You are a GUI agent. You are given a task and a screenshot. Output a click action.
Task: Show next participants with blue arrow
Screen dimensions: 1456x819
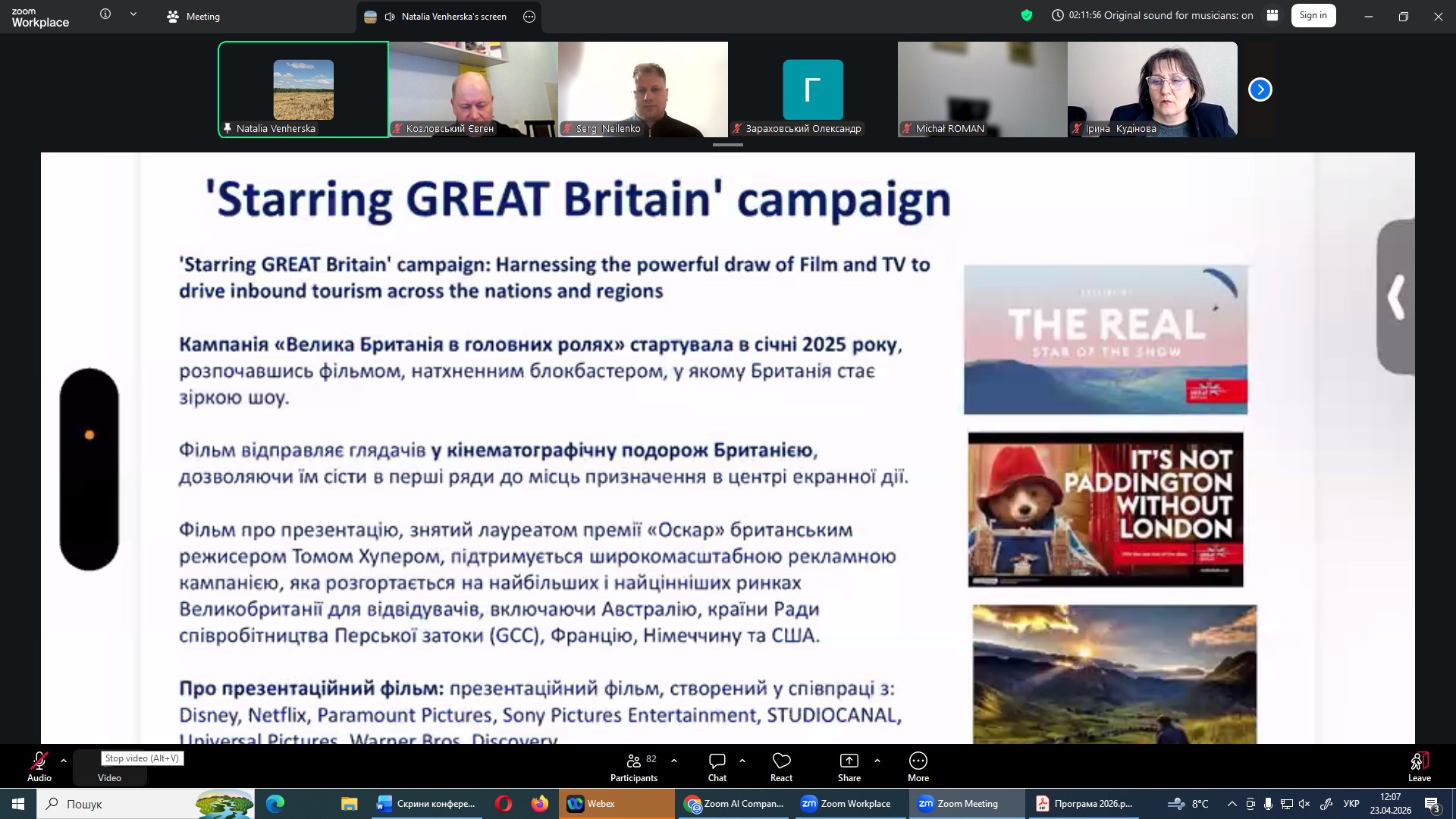pyautogui.click(x=1260, y=89)
